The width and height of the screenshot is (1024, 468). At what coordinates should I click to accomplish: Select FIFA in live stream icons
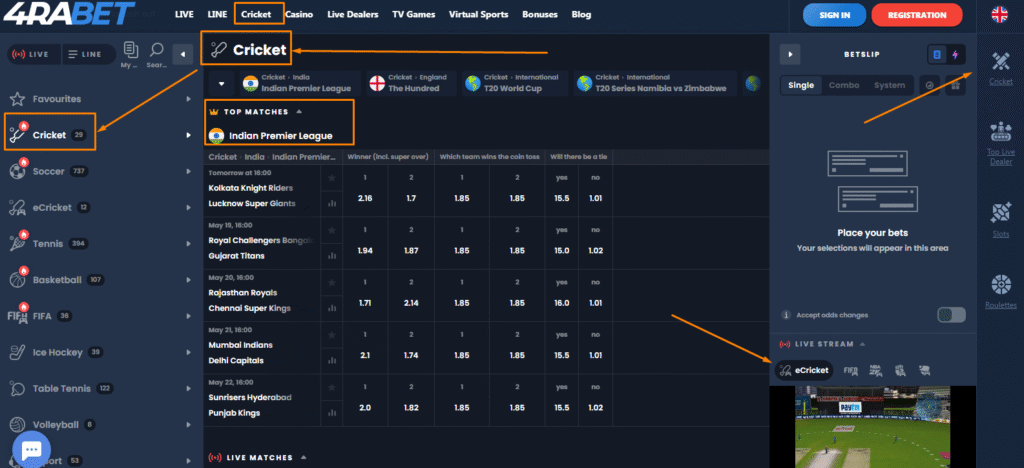[850, 370]
